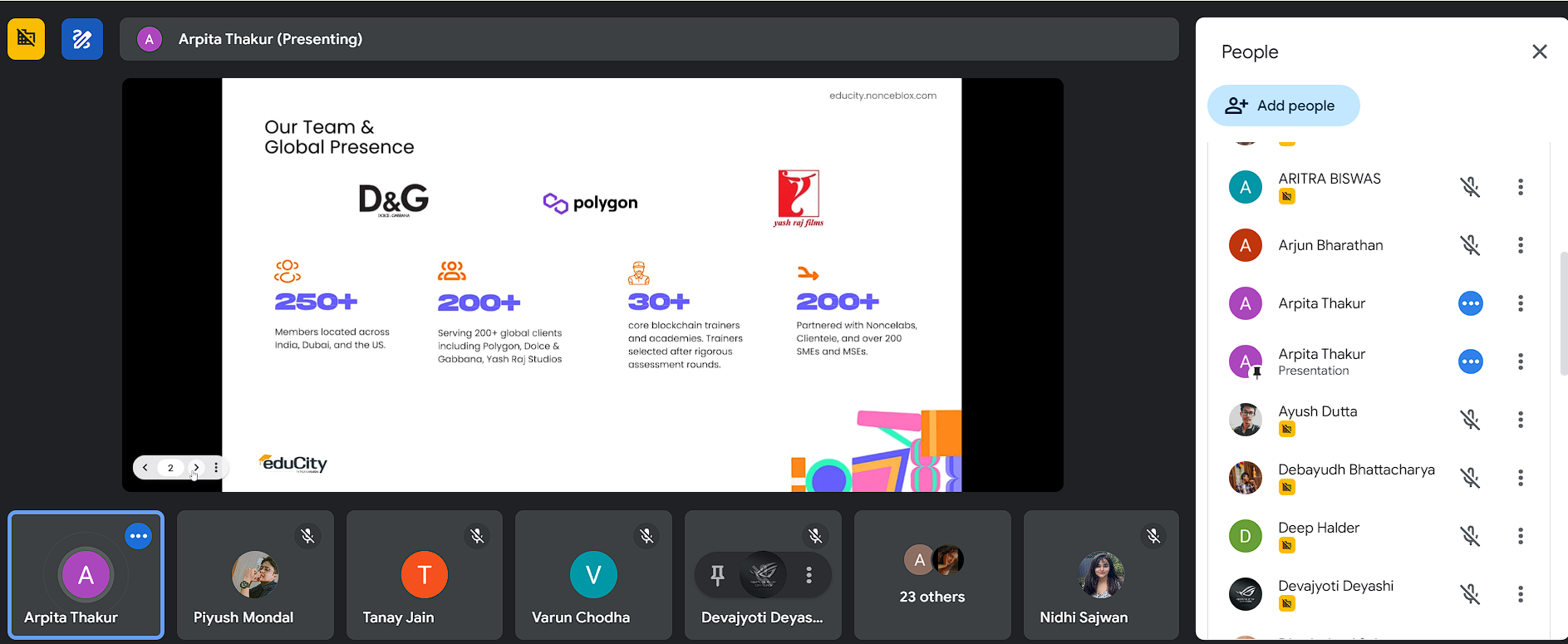The image size is (1568, 644).
Task: Open more options for ARITRA BISWAS
Action: (1521, 187)
